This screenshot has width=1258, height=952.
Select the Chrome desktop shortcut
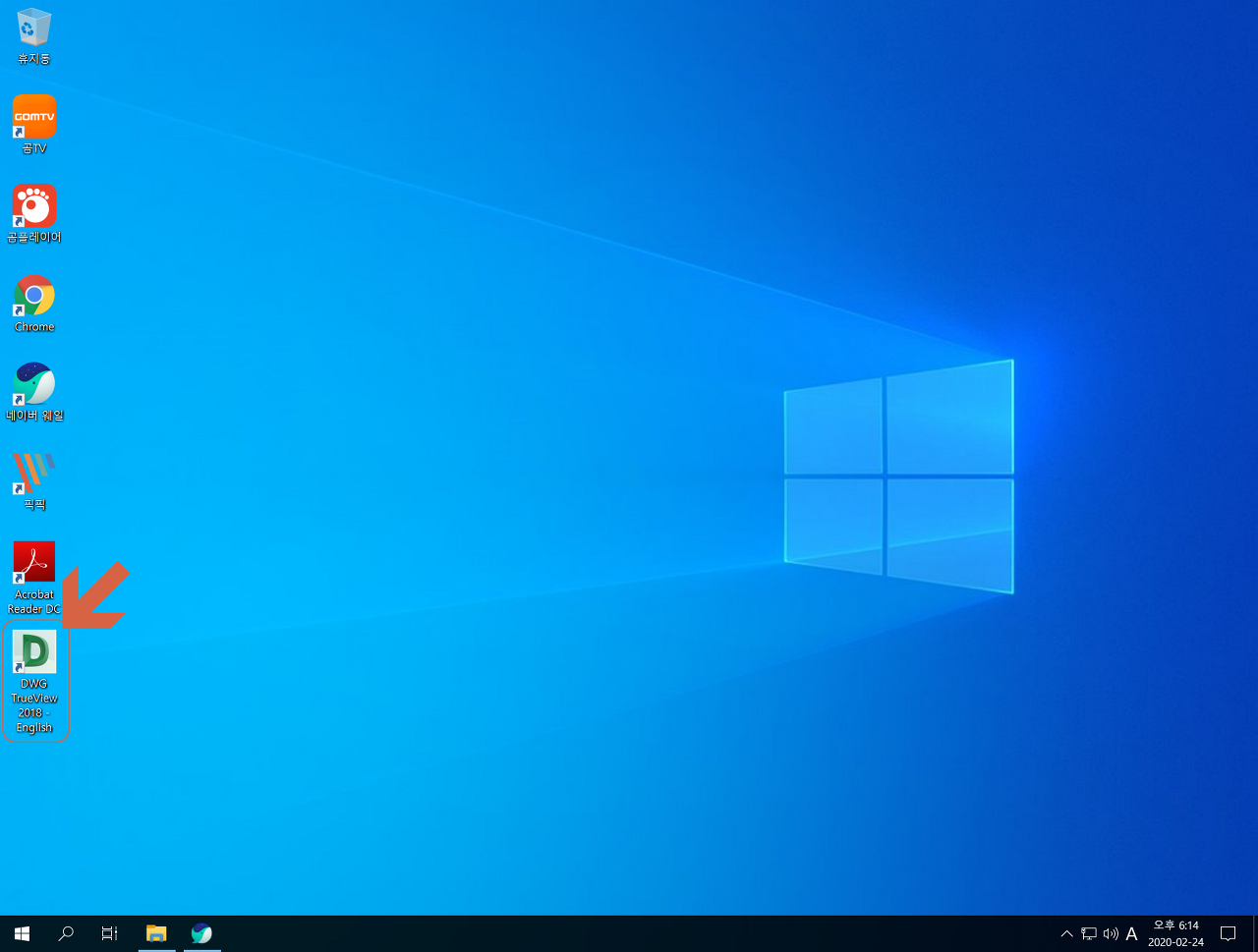pyautogui.click(x=34, y=304)
